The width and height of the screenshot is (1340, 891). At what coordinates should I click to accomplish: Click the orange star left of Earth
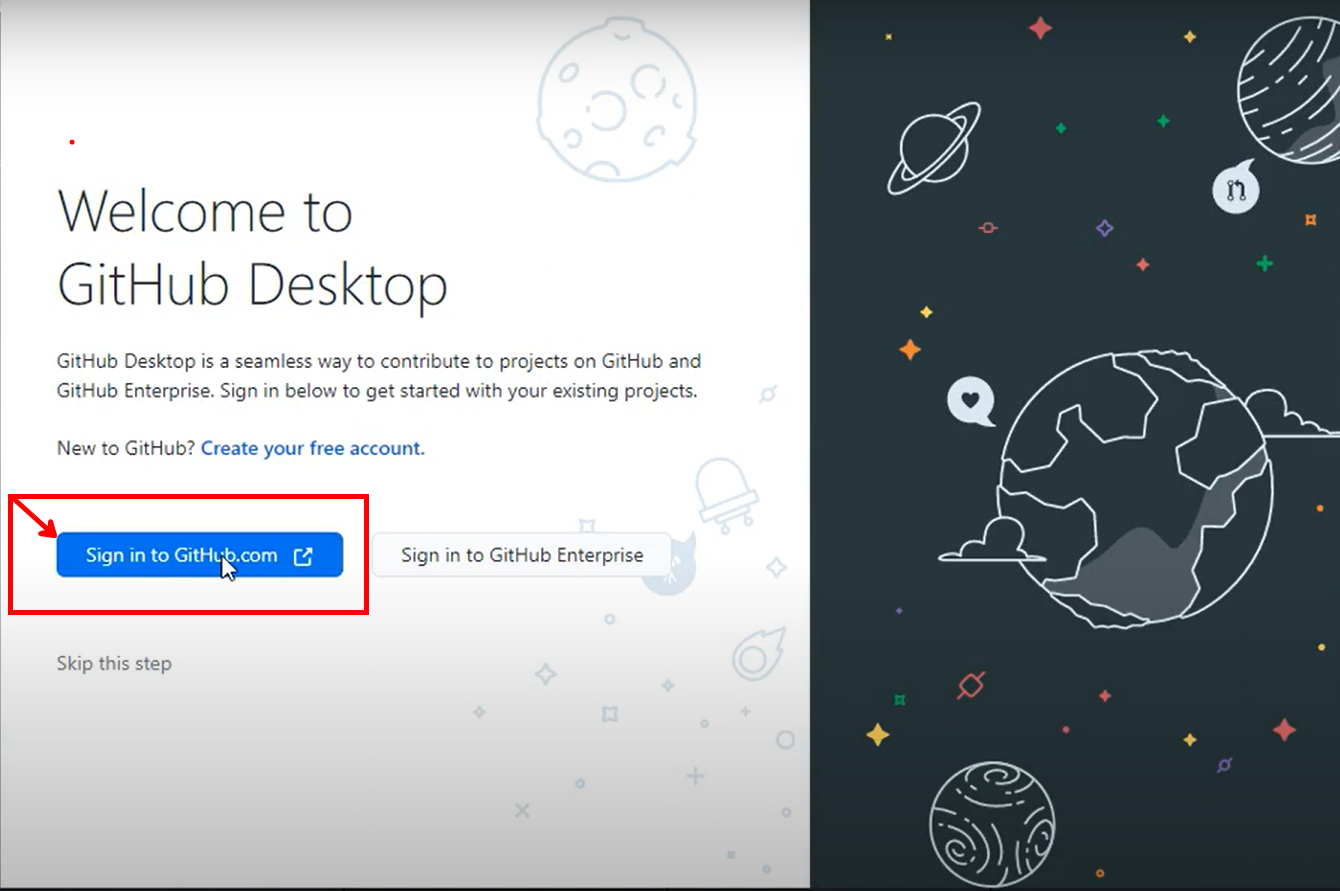click(910, 349)
